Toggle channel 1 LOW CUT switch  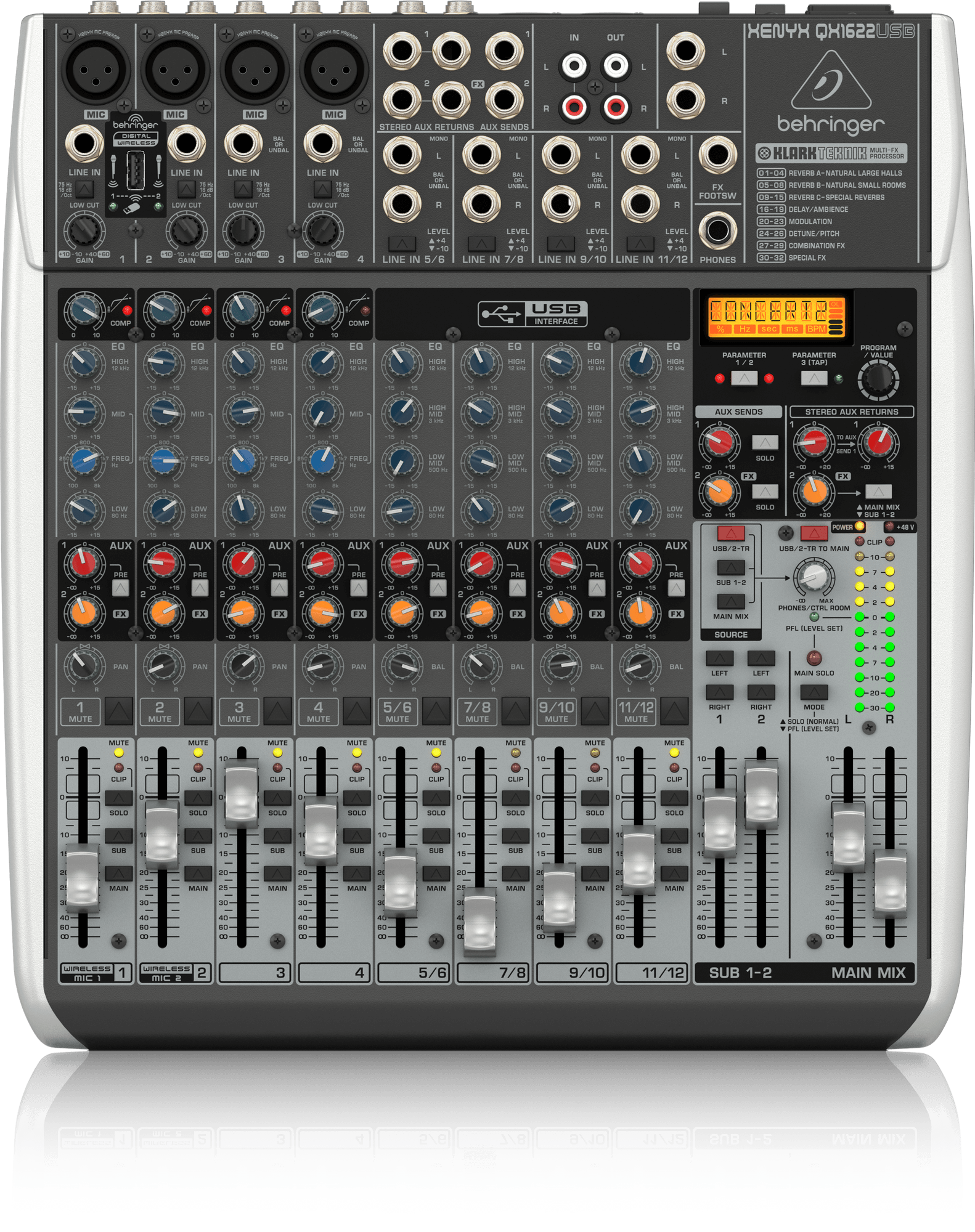click(x=85, y=189)
